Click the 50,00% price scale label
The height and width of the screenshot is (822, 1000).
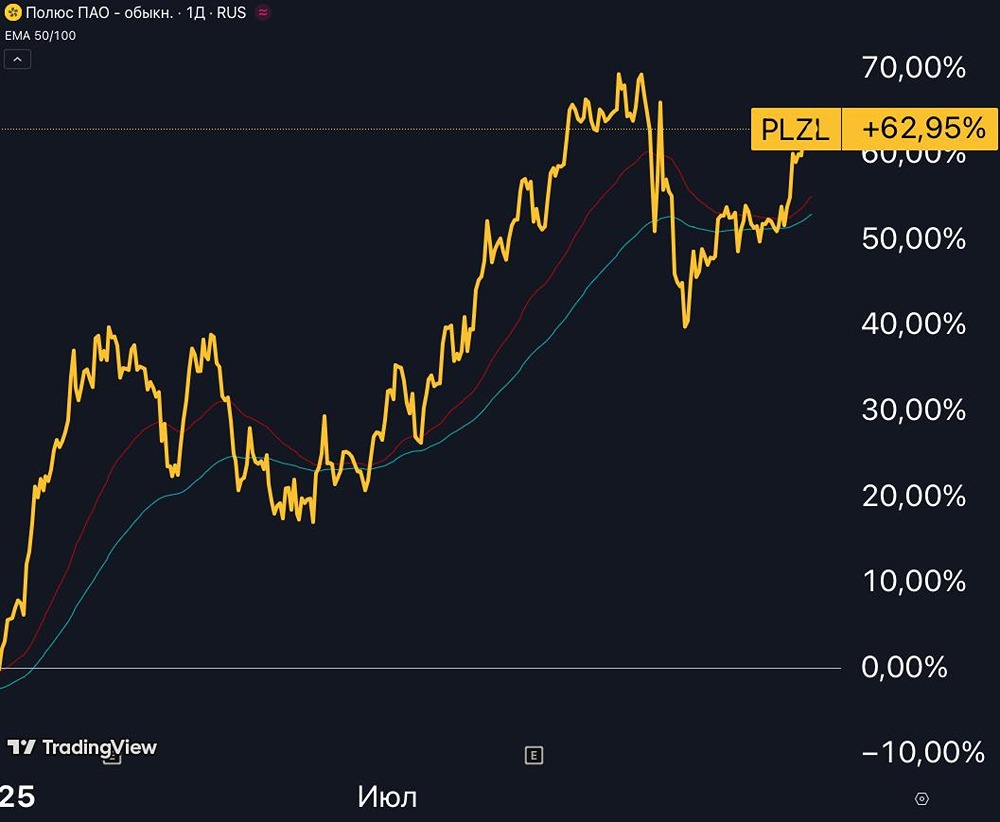pyautogui.click(x=913, y=239)
